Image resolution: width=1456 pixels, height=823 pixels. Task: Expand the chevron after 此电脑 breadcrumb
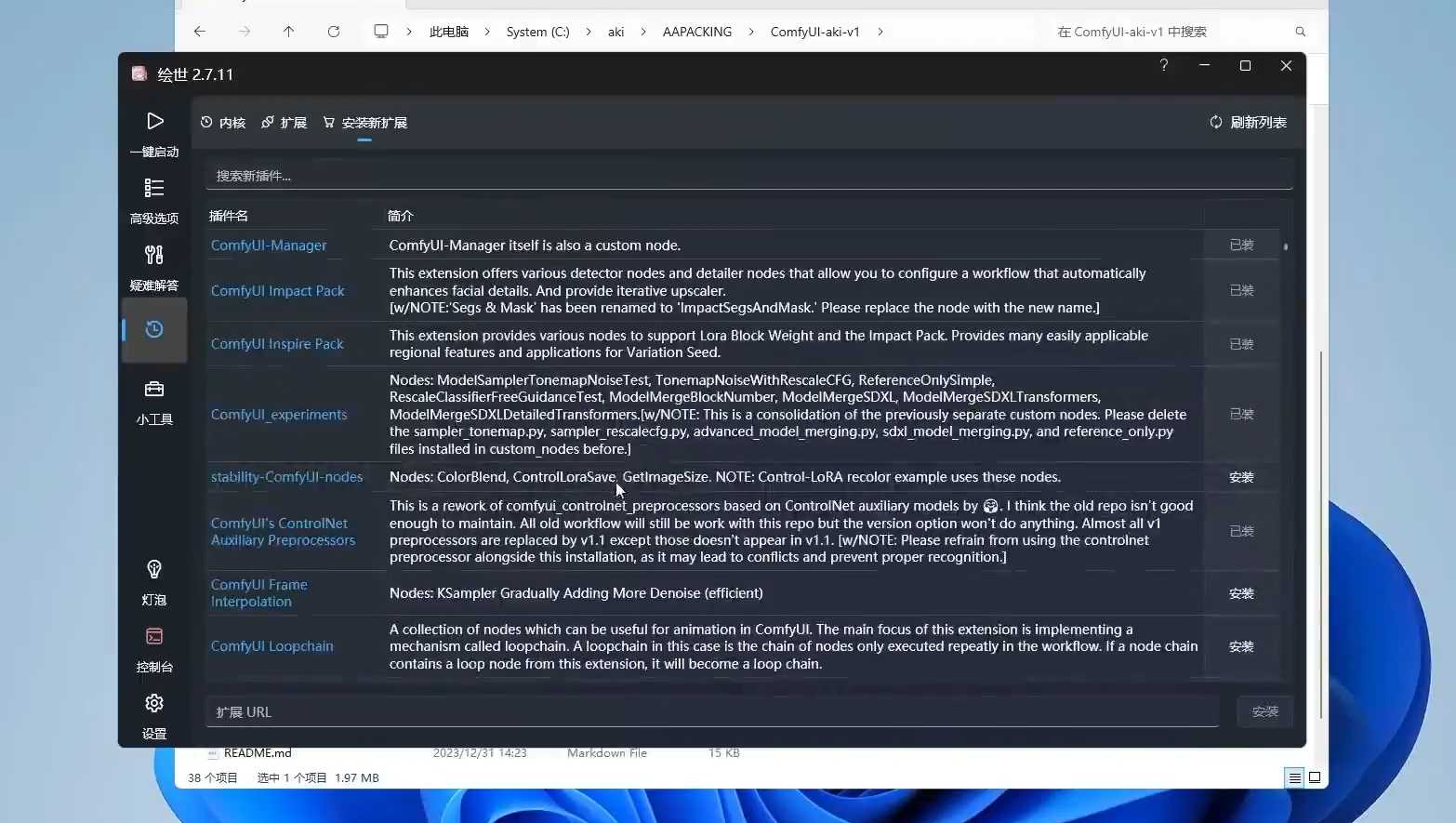[487, 32]
